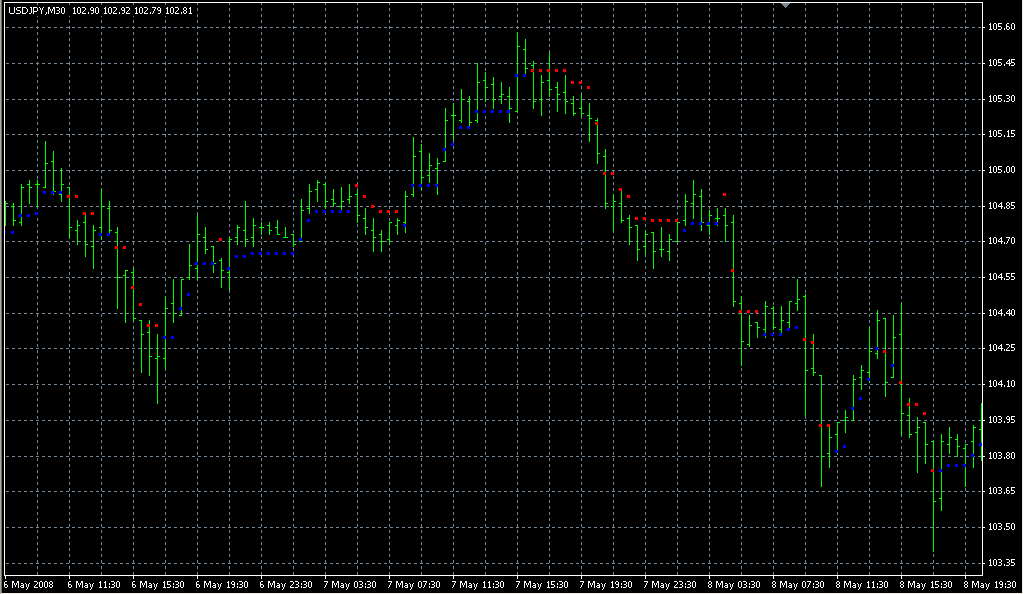Click the 7 May 03:30 time label
Image resolution: width=1024 pixels, height=594 pixels.
point(350,584)
